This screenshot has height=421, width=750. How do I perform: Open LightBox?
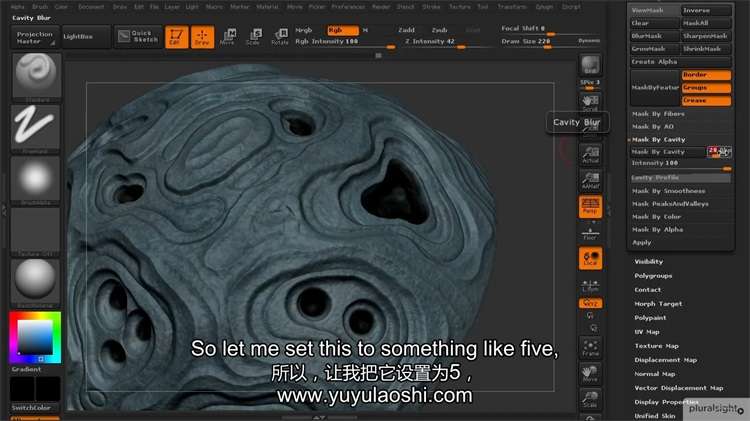86,37
